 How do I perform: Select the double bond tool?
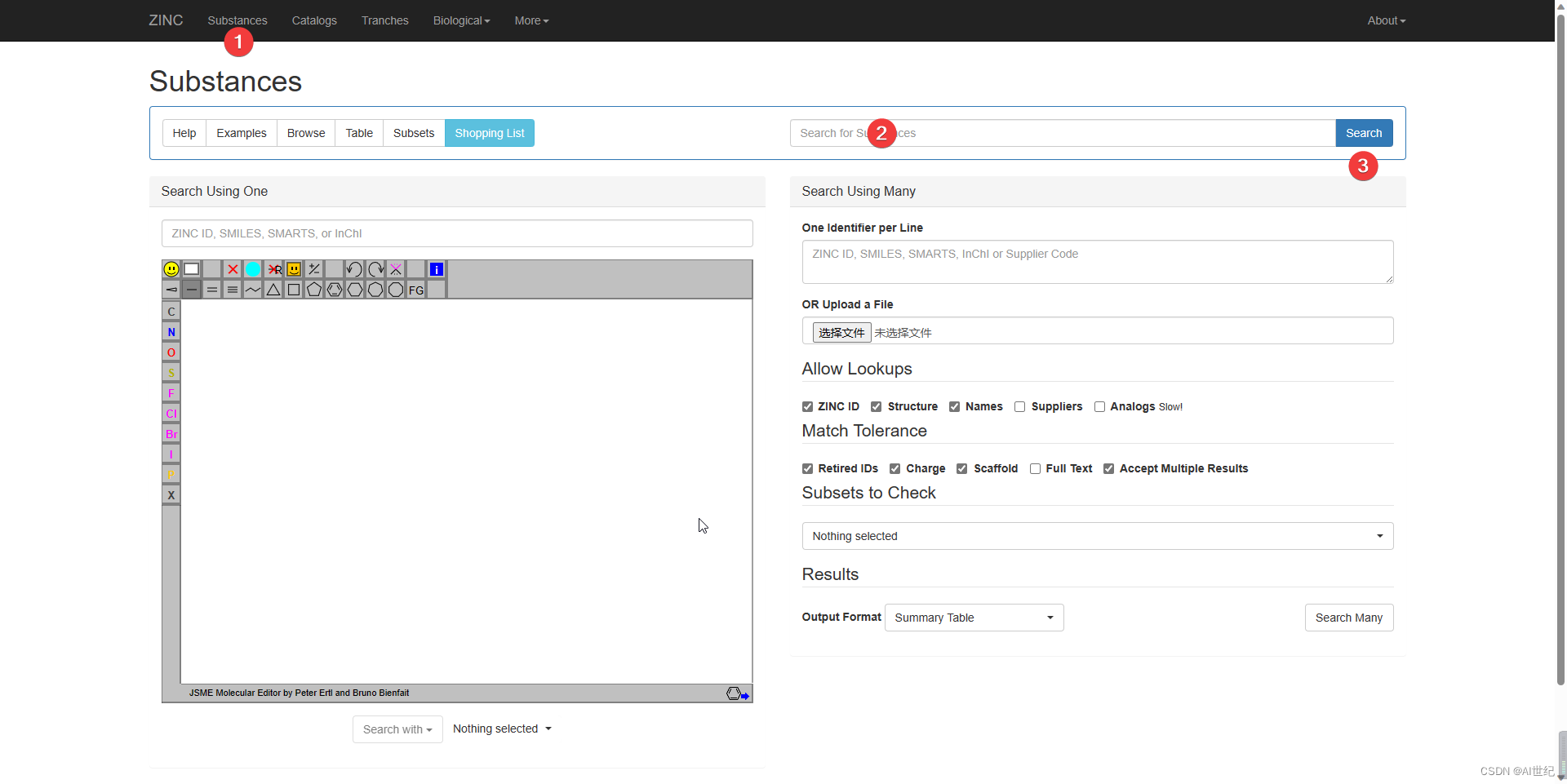coord(212,290)
